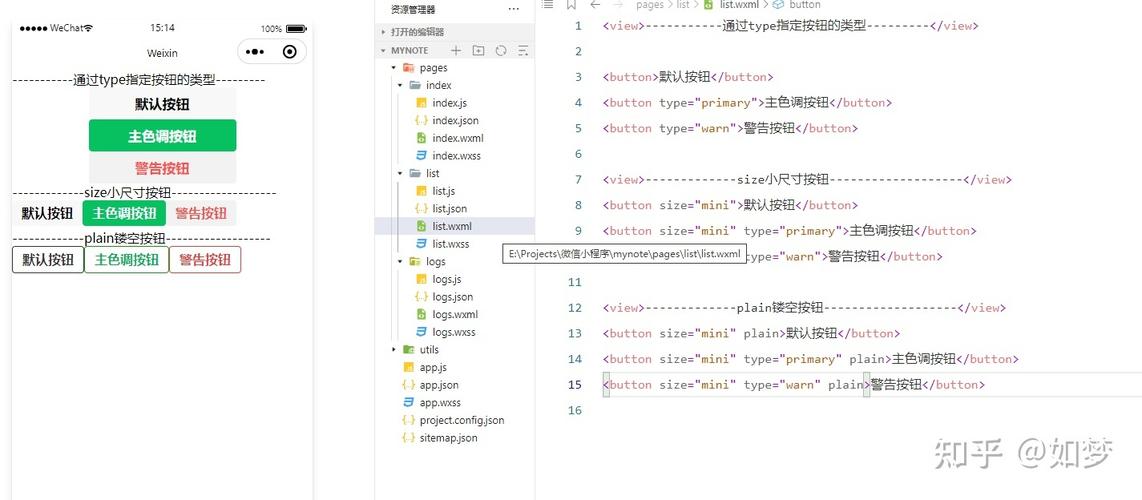The width and height of the screenshot is (1142, 500).
Task: Open project.config.json file
Action: pos(461,421)
